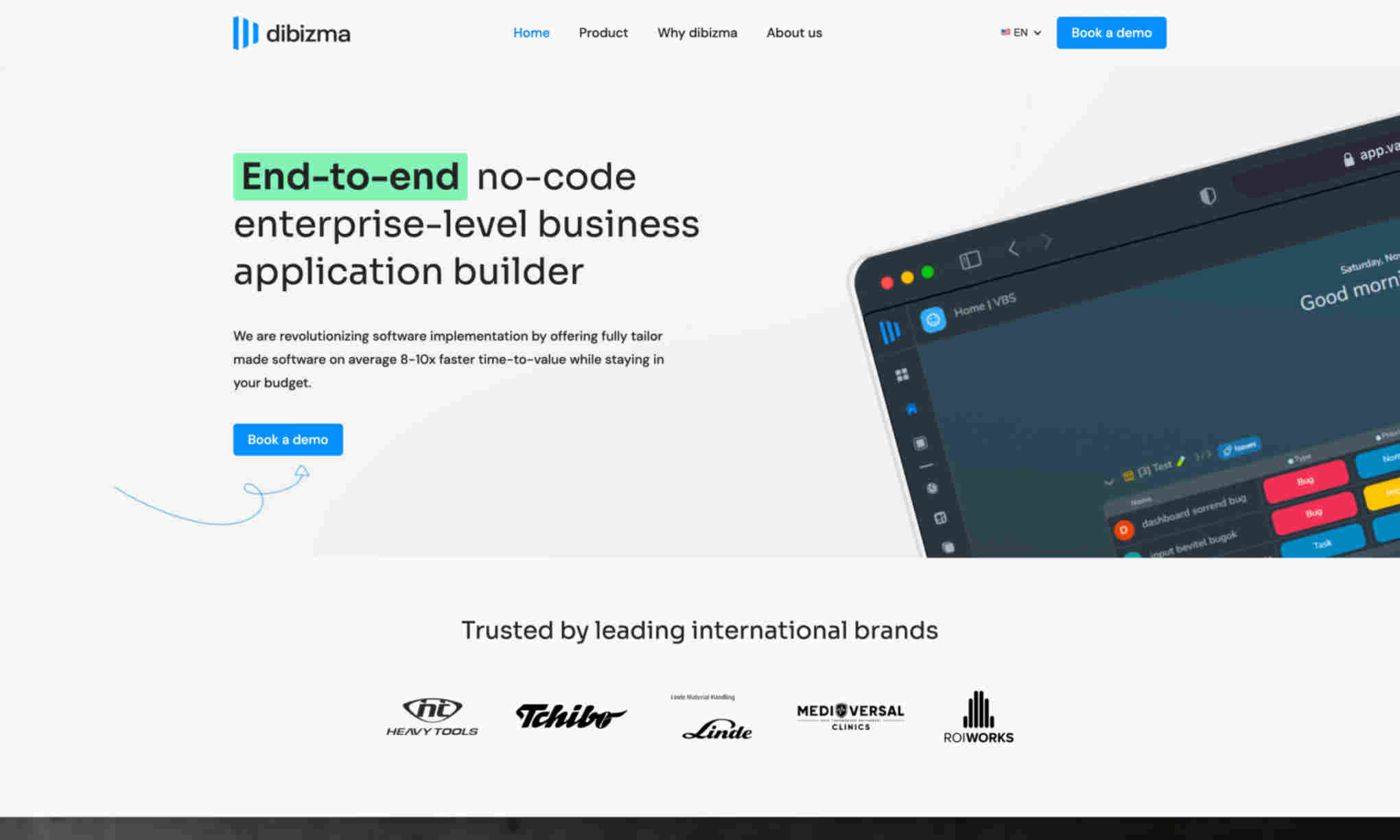The width and height of the screenshot is (1400, 840).
Task: Select the Home tab in navigation bar
Action: click(531, 32)
